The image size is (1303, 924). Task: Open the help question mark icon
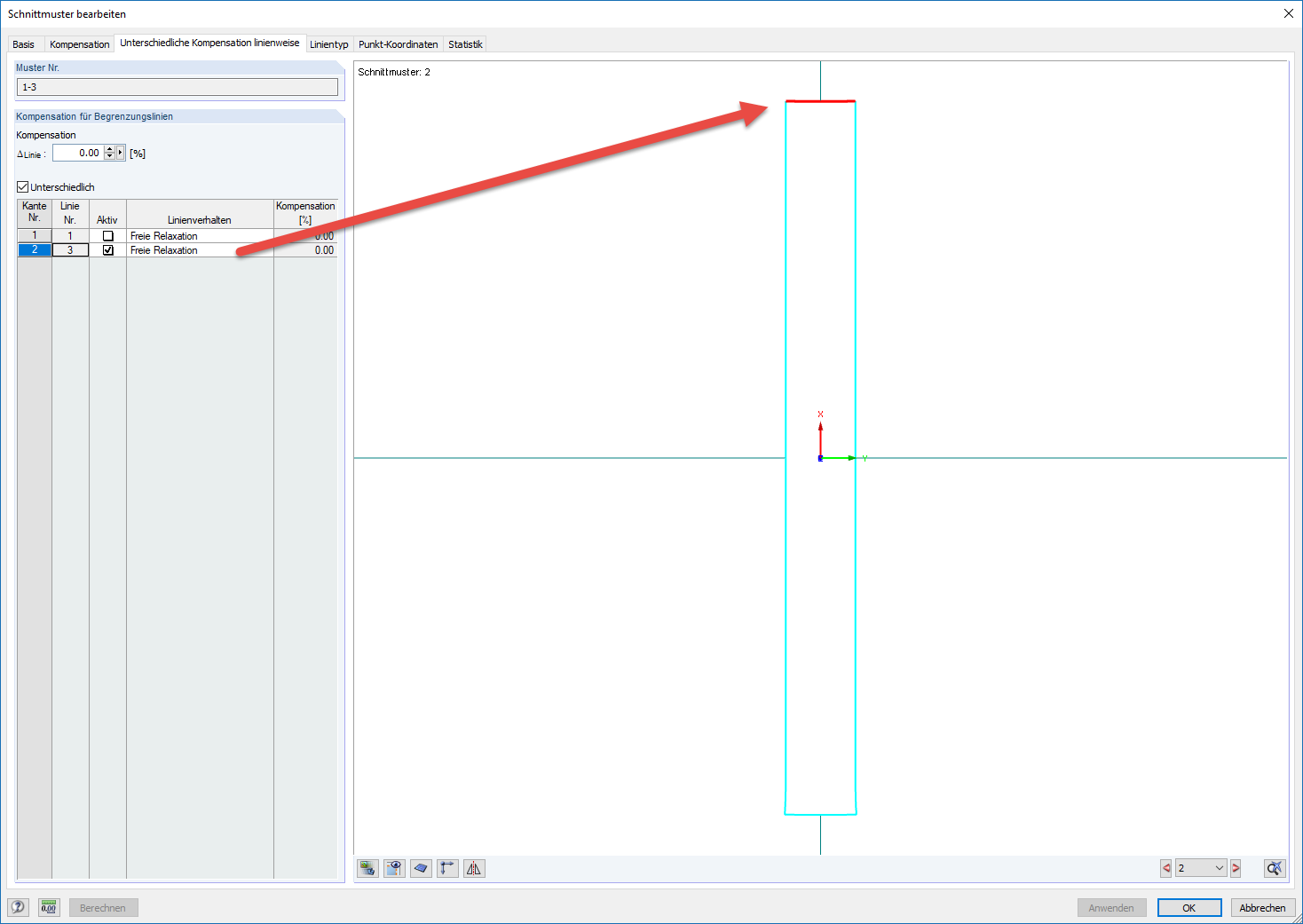(x=18, y=907)
